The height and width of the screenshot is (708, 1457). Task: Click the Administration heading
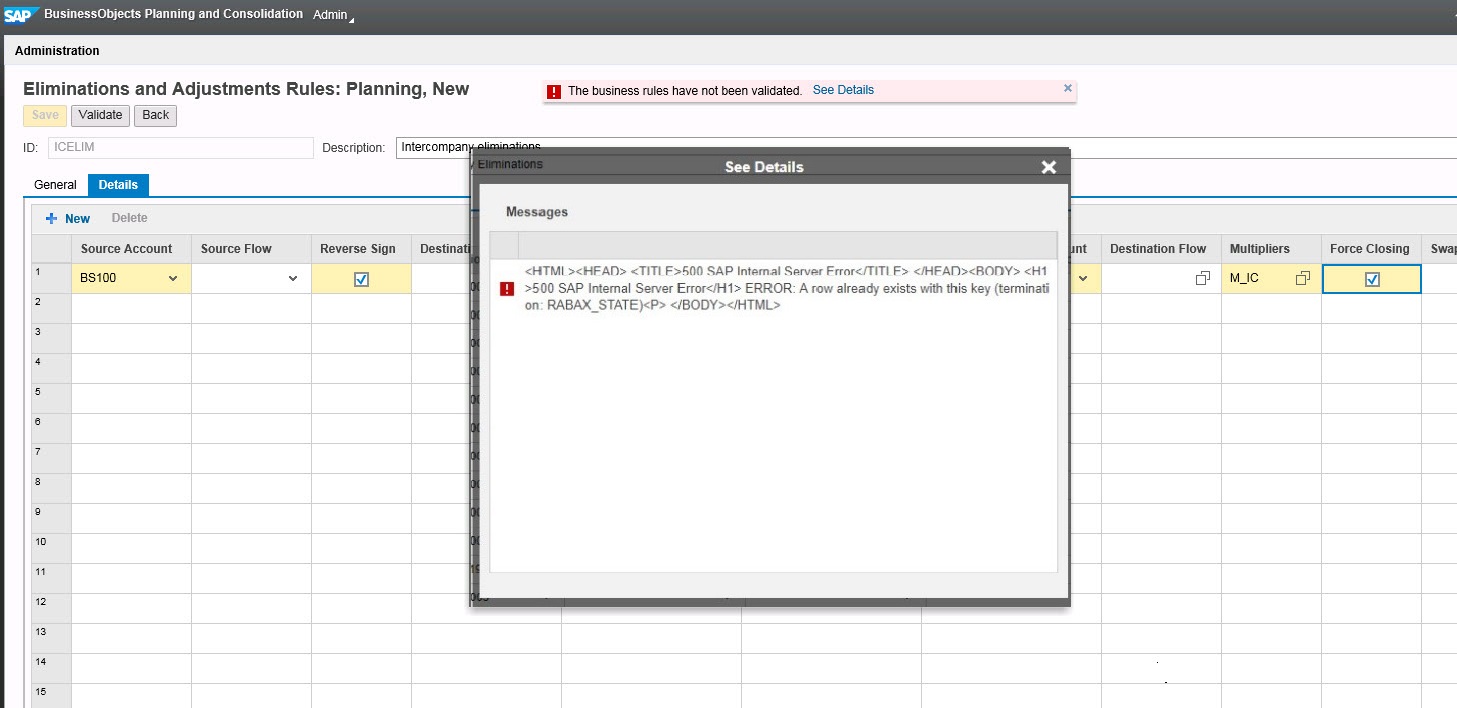(57, 51)
